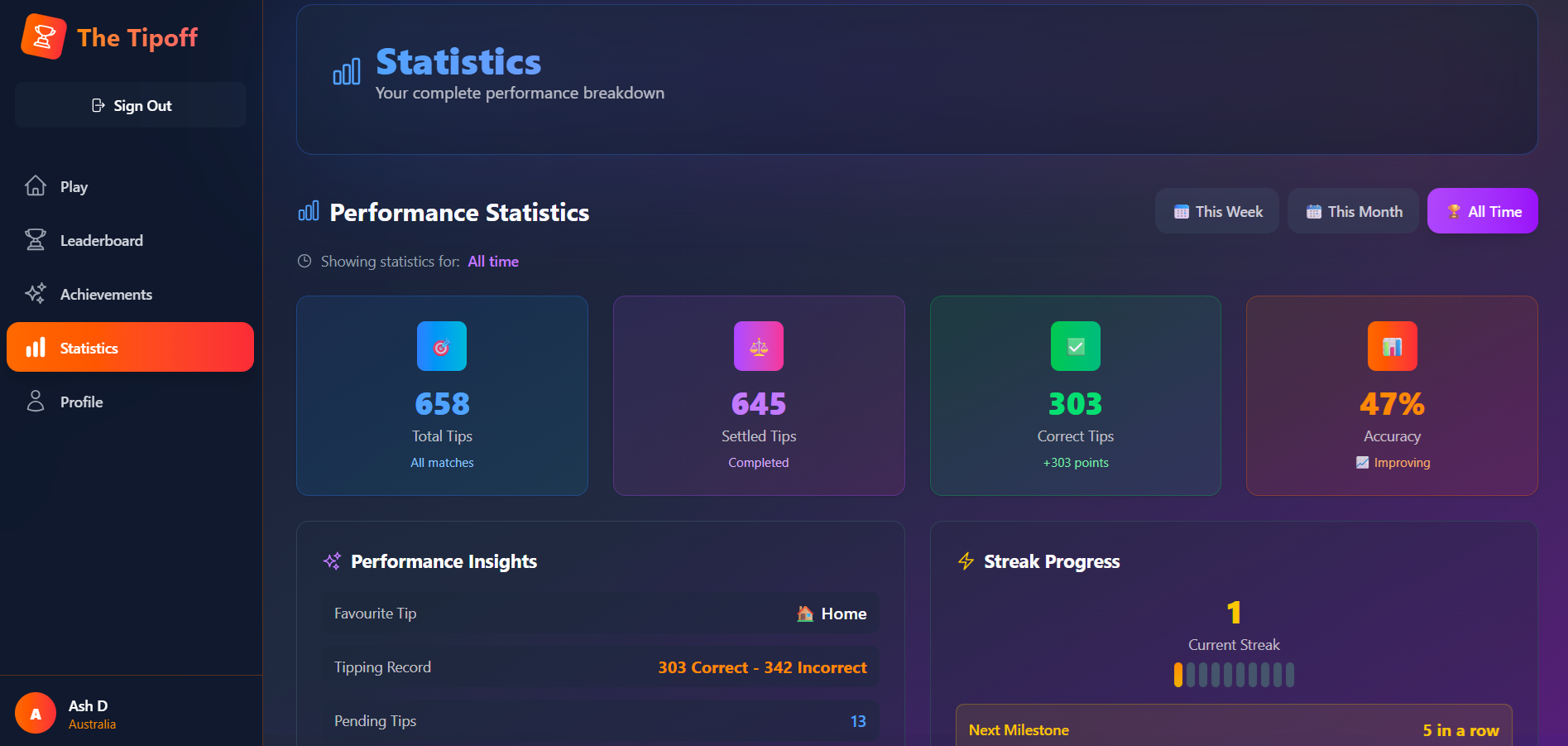Click the sparkle icon beside Performance Insights
Viewport: 1568px width, 746px height.
332,561
